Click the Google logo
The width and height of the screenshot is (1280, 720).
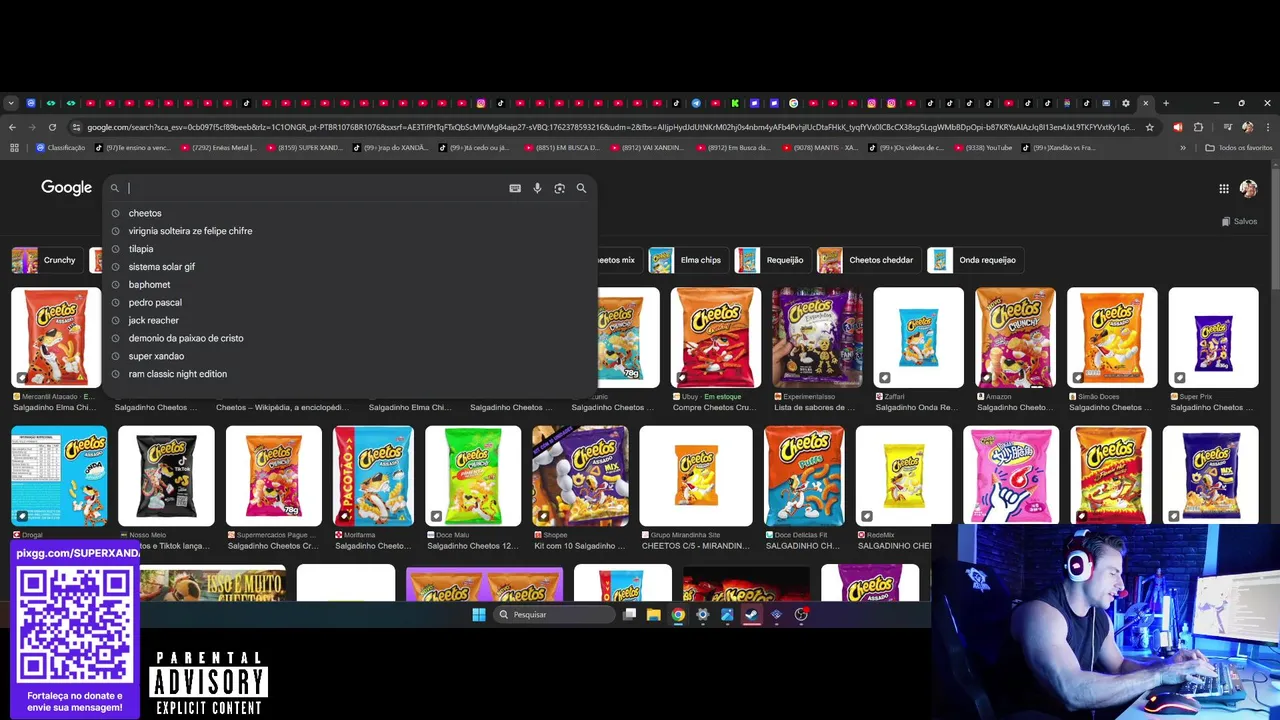click(x=66, y=187)
